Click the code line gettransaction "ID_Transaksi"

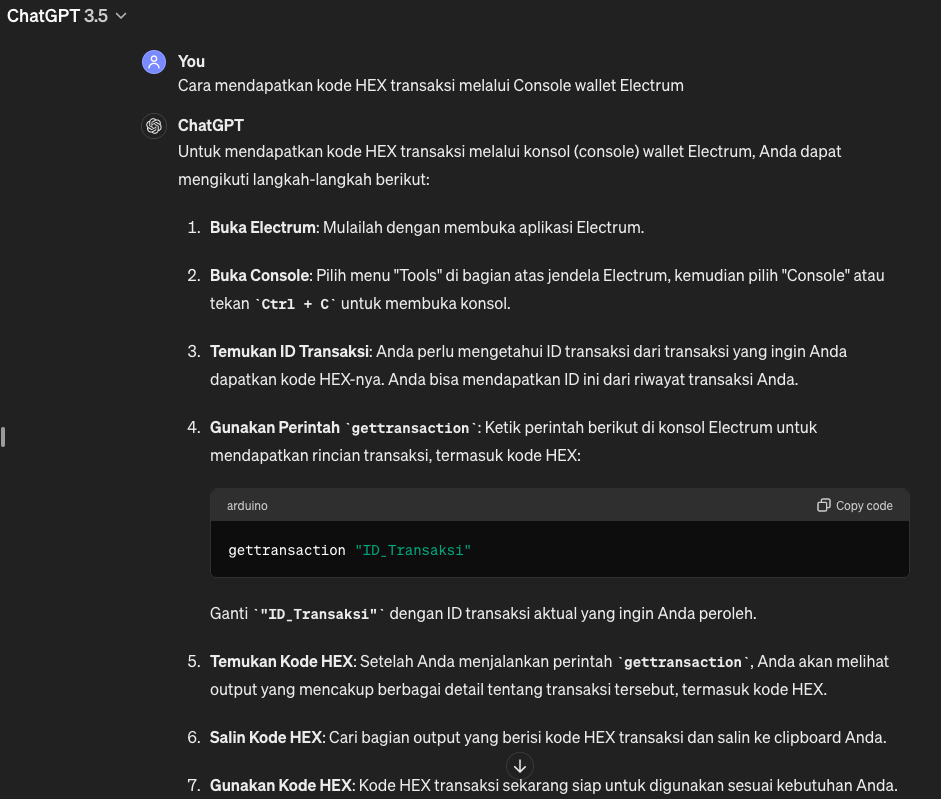(350, 550)
